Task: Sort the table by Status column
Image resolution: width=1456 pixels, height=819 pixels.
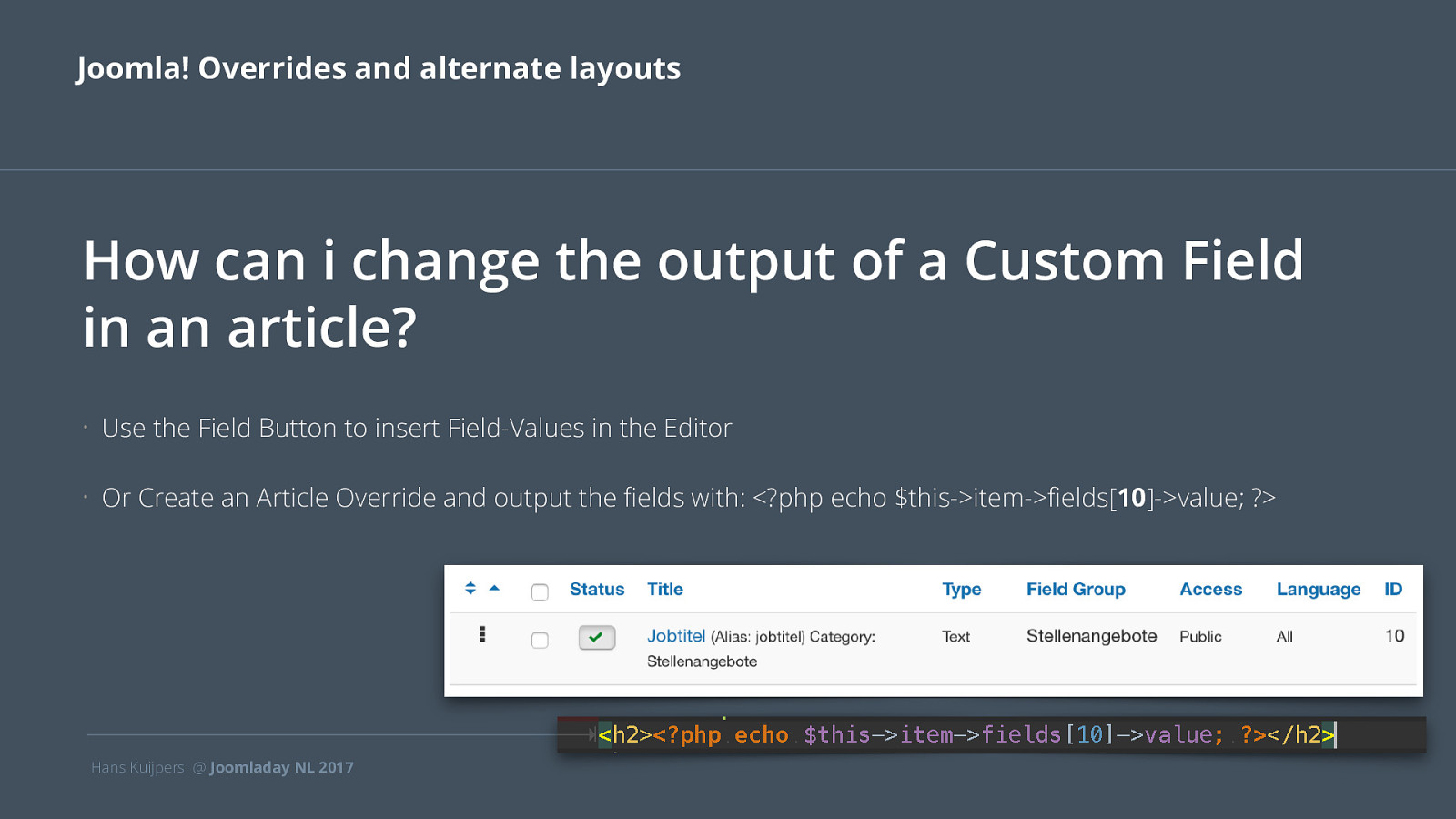Action: coord(597,589)
